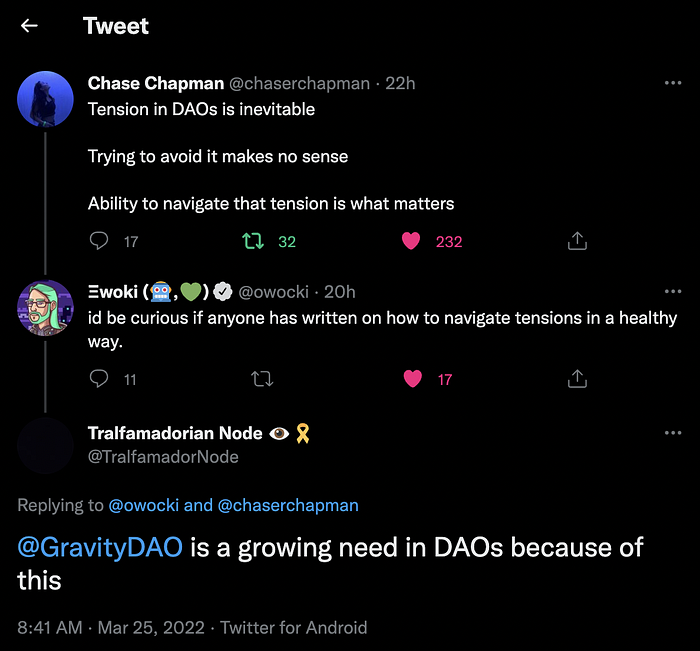Open more options on Tralfamadorian Node's tweet
Screen dimensions: 700x651
point(673,433)
